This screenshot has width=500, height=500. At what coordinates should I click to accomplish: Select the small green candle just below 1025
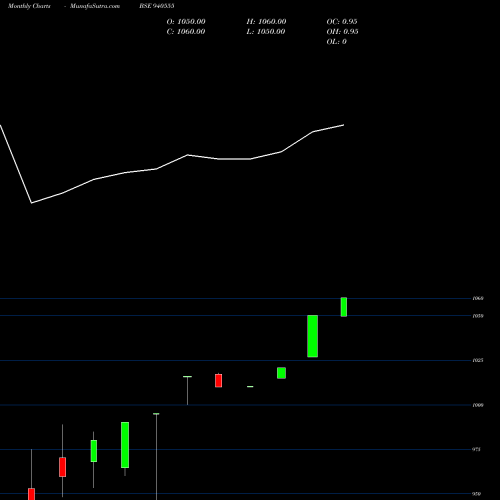point(281,373)
